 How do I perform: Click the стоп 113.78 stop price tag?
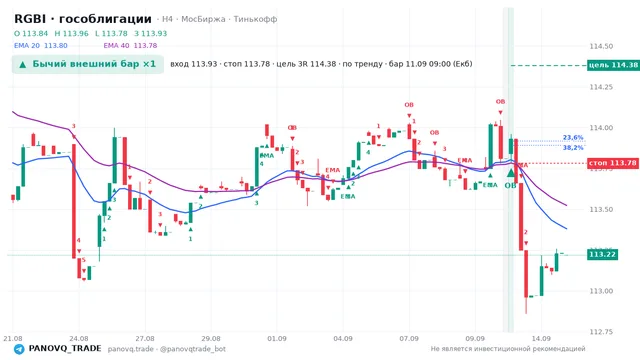coord(613,163)
